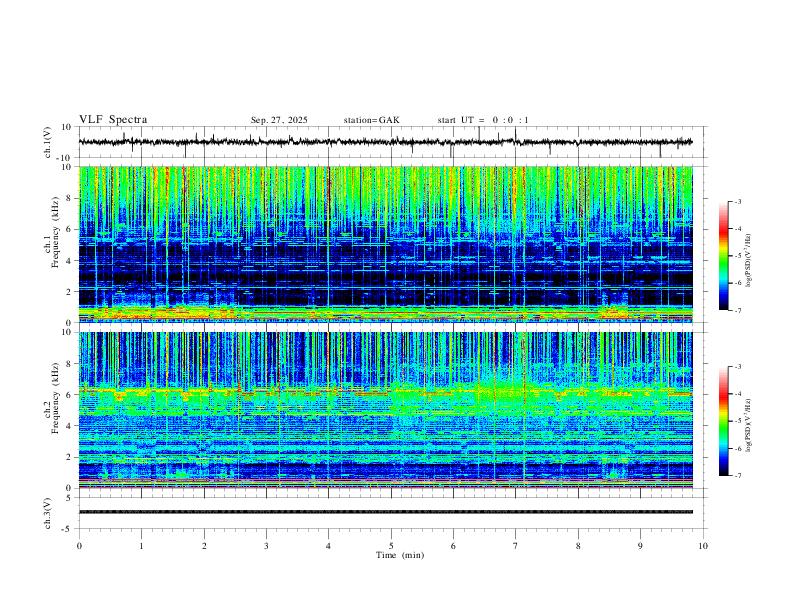
Task: Click the ch.2 spectrogram panel
Action: (x=386, y=410)
